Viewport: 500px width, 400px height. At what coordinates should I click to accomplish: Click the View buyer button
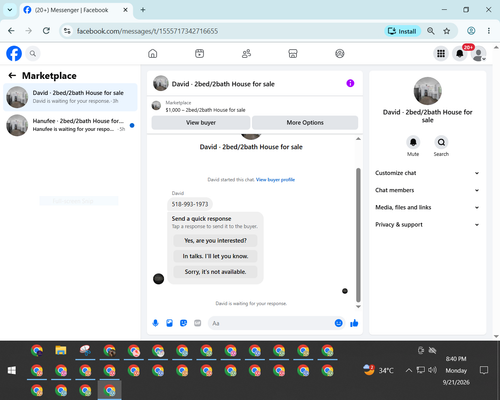point(201,123)
